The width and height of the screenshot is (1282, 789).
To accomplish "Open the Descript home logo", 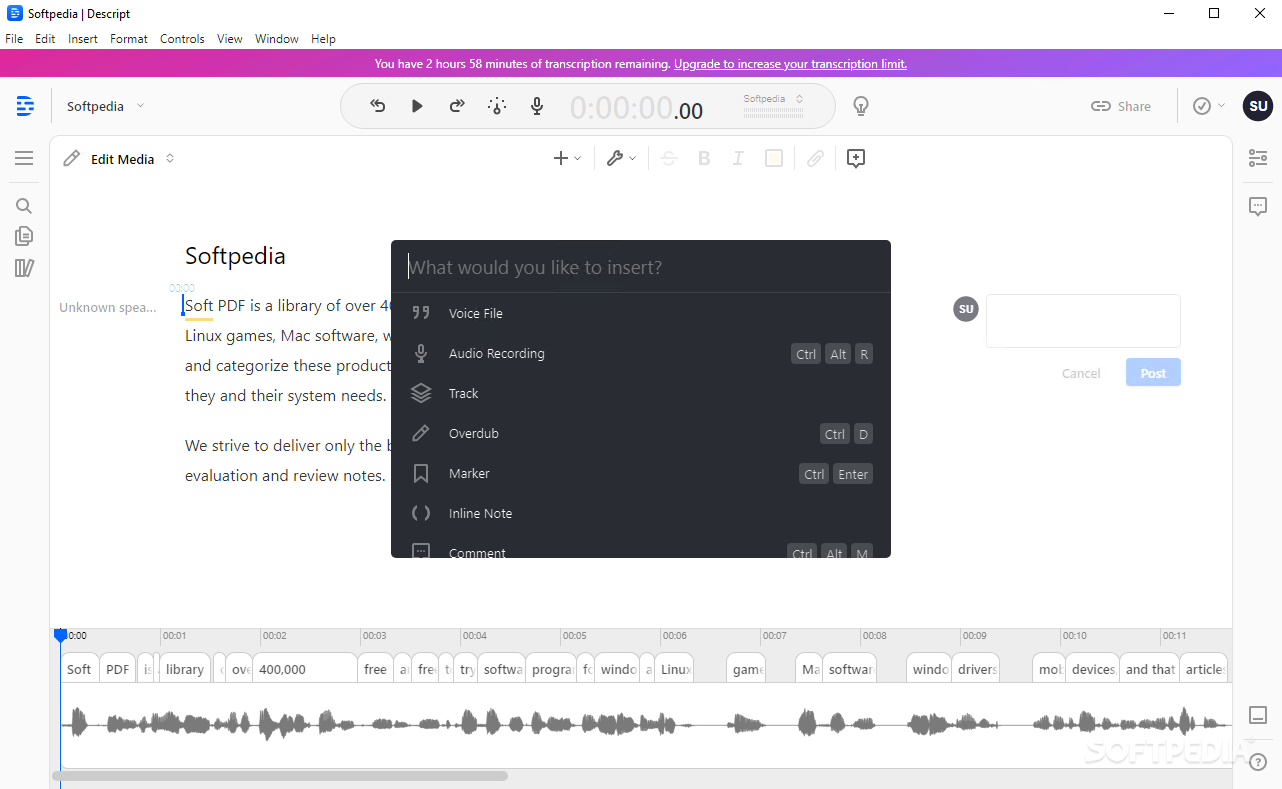I will point(25,106).
